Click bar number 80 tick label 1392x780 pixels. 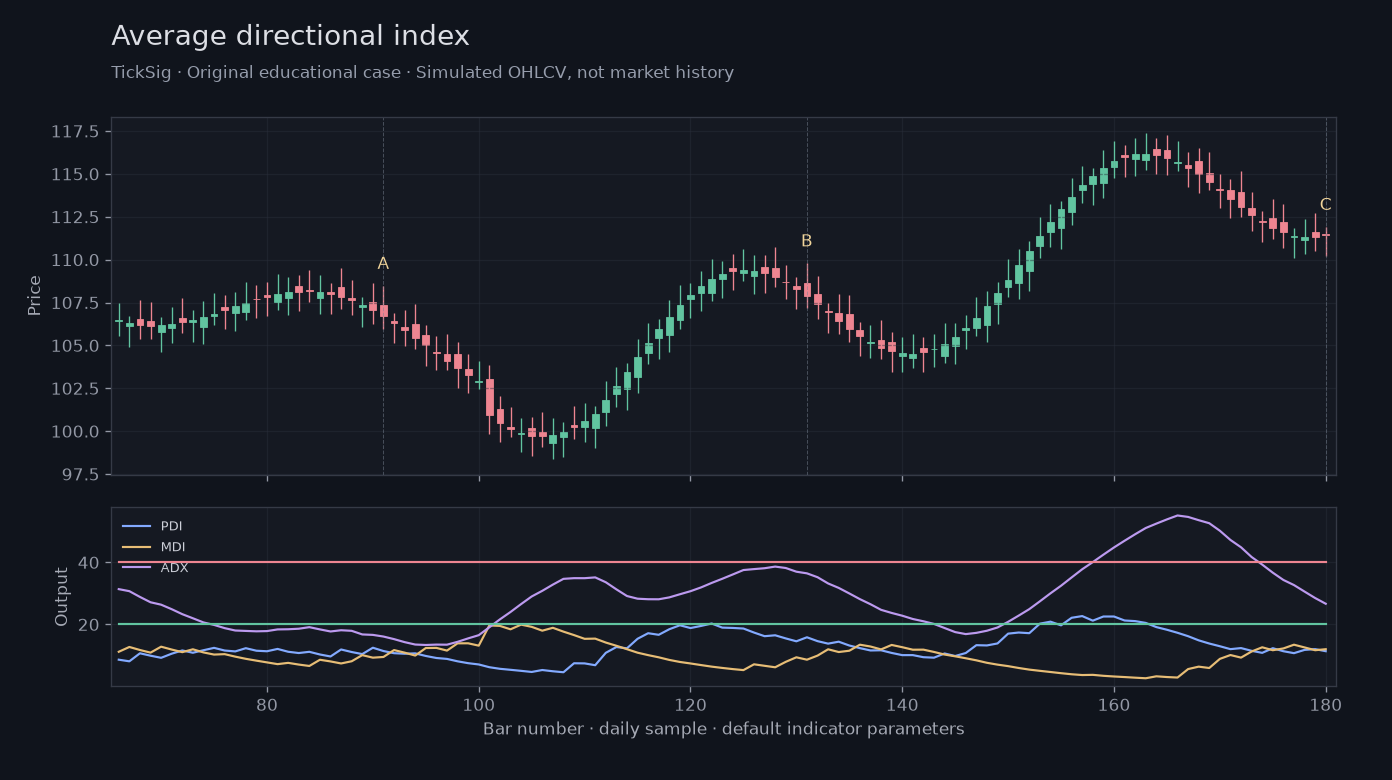267,704
